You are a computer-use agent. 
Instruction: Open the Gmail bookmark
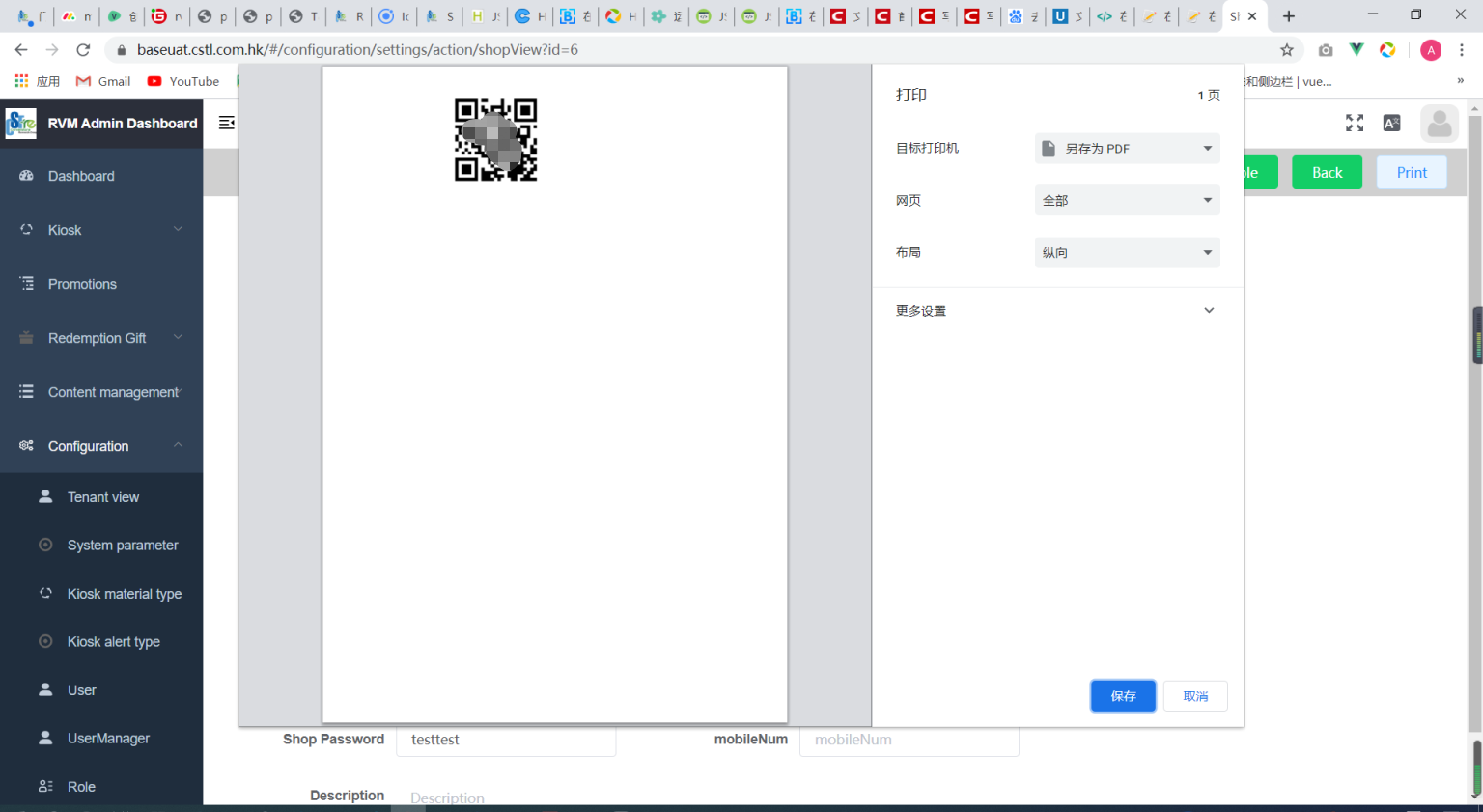point(103,81)
